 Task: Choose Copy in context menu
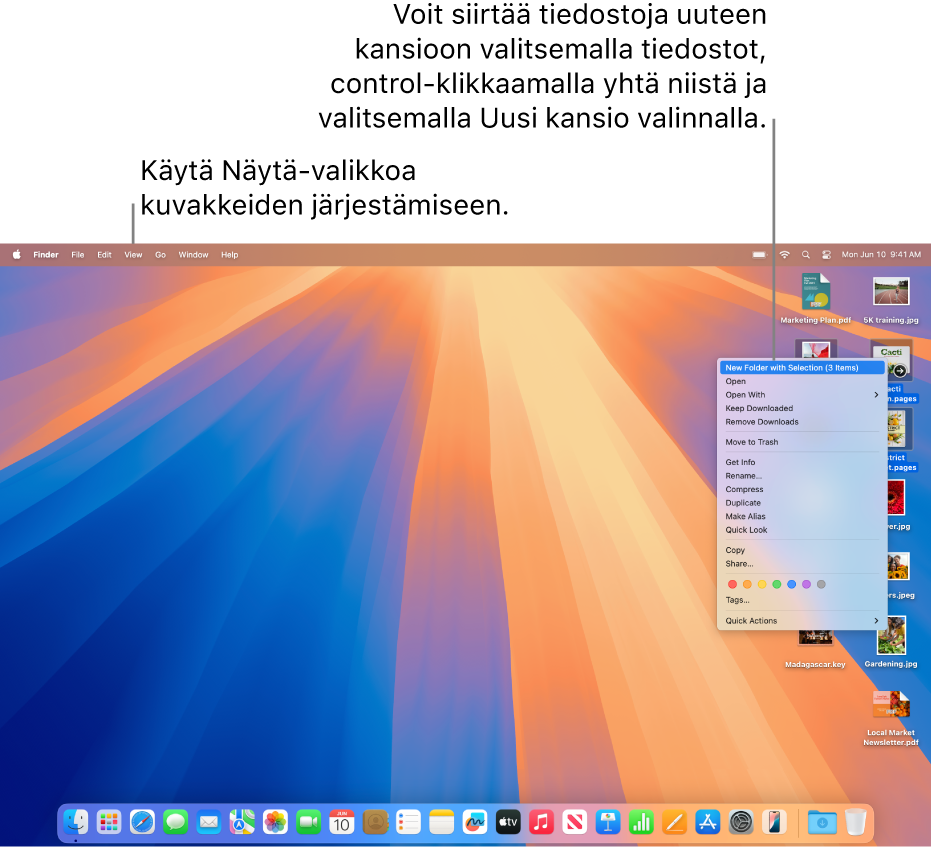tap(803, 550)
